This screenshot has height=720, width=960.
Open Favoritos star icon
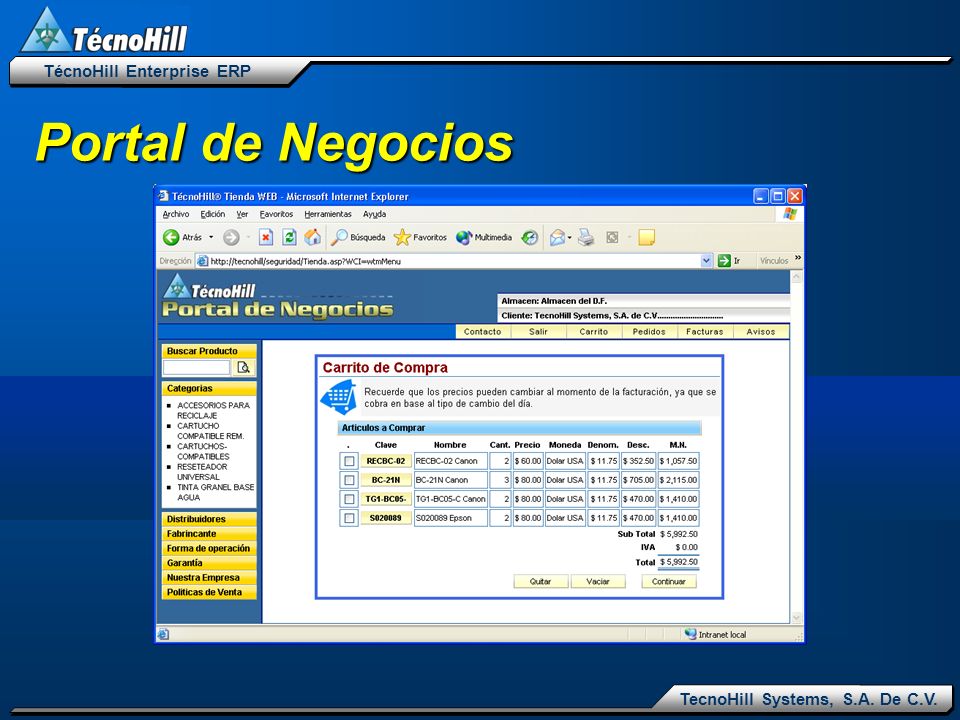[x=402, y=238]
